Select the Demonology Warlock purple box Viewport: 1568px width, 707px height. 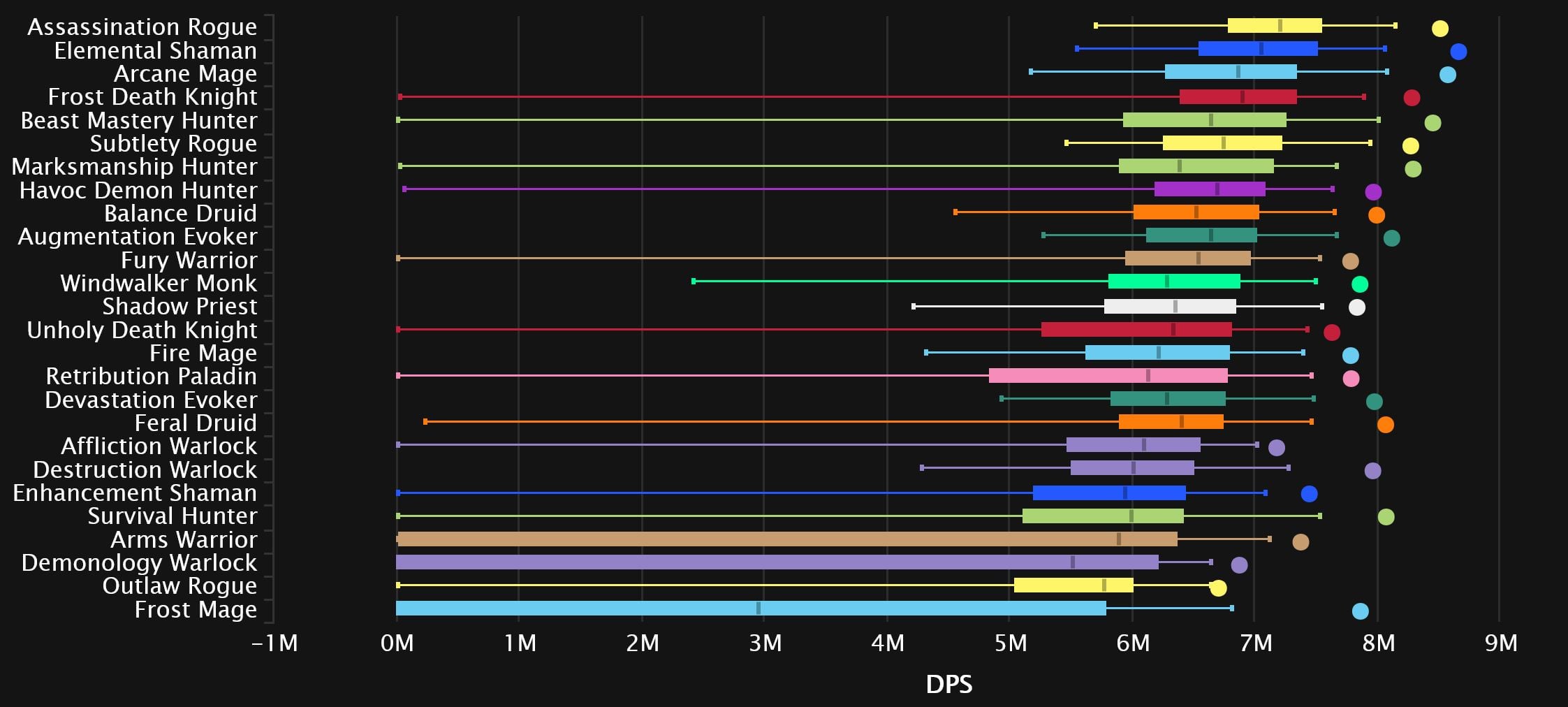pos(777,562)
